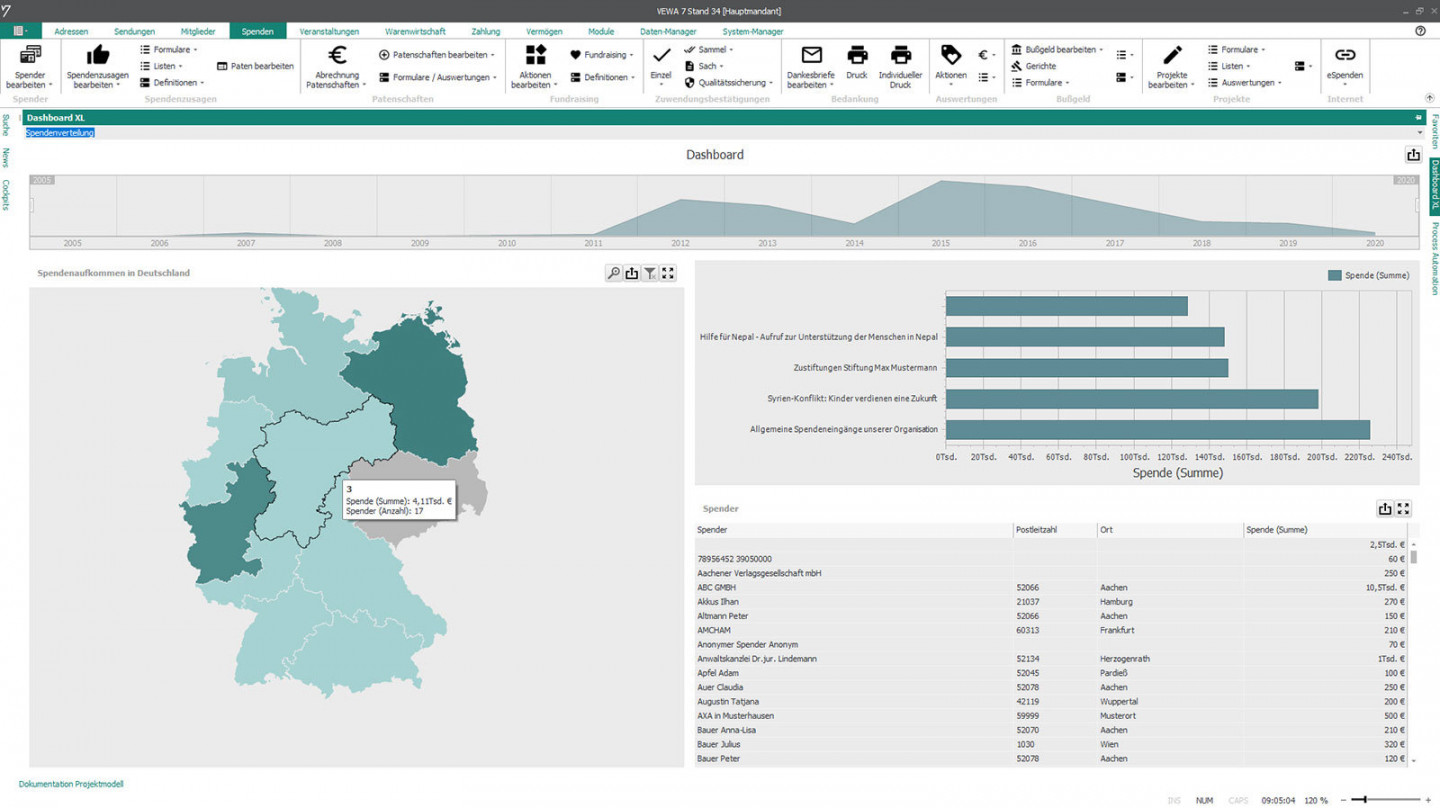Open Process Automation side tab
This screenshot has width=1440, height=808.
(1434, 258)
